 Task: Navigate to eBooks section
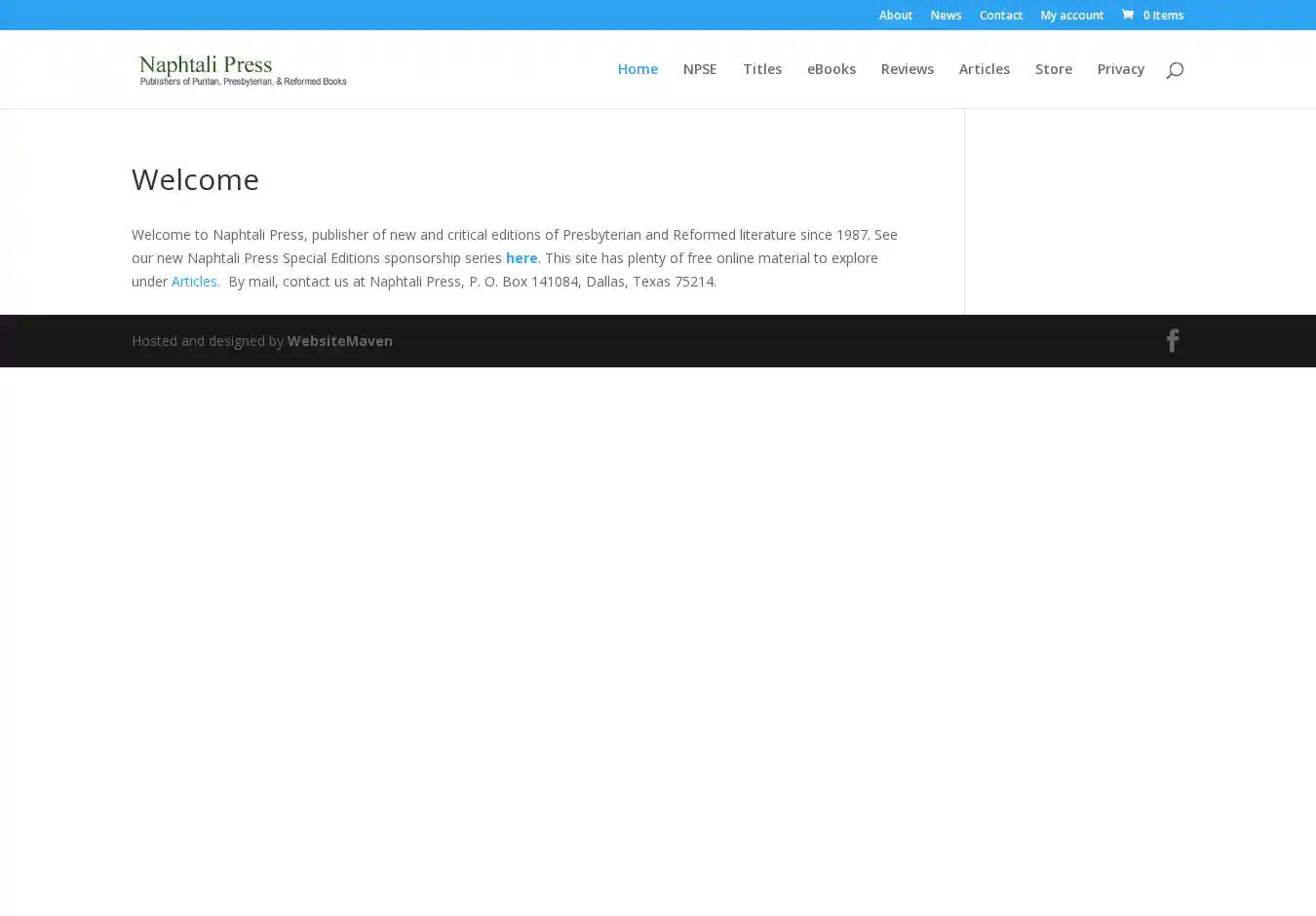831,69
